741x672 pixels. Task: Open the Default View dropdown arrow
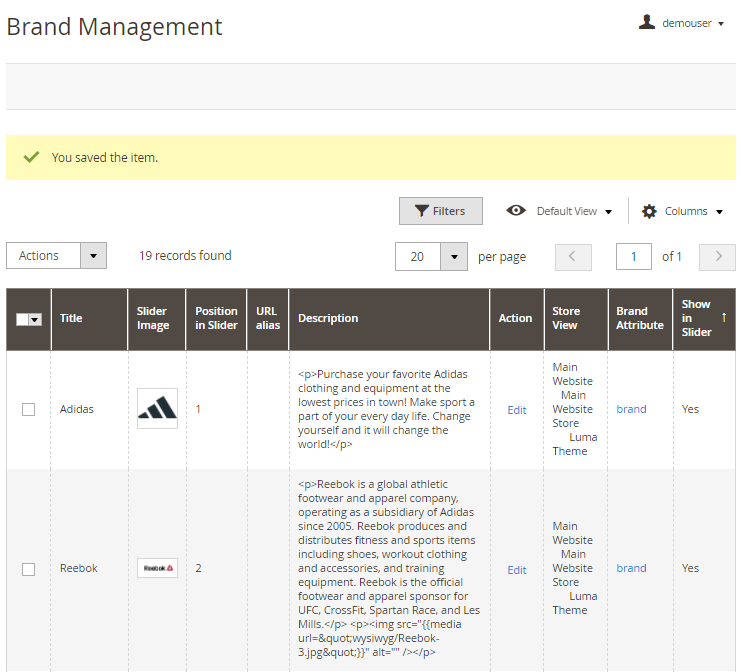click(608, 212)
